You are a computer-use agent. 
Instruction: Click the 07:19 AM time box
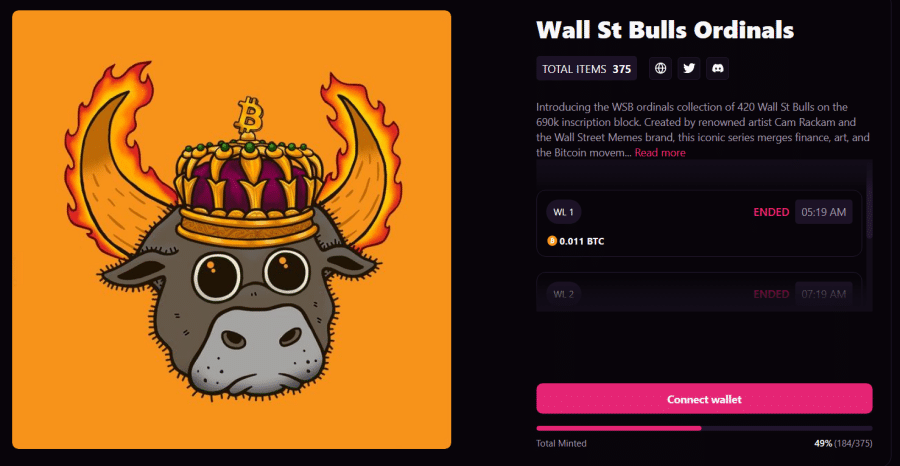(824, 294)
